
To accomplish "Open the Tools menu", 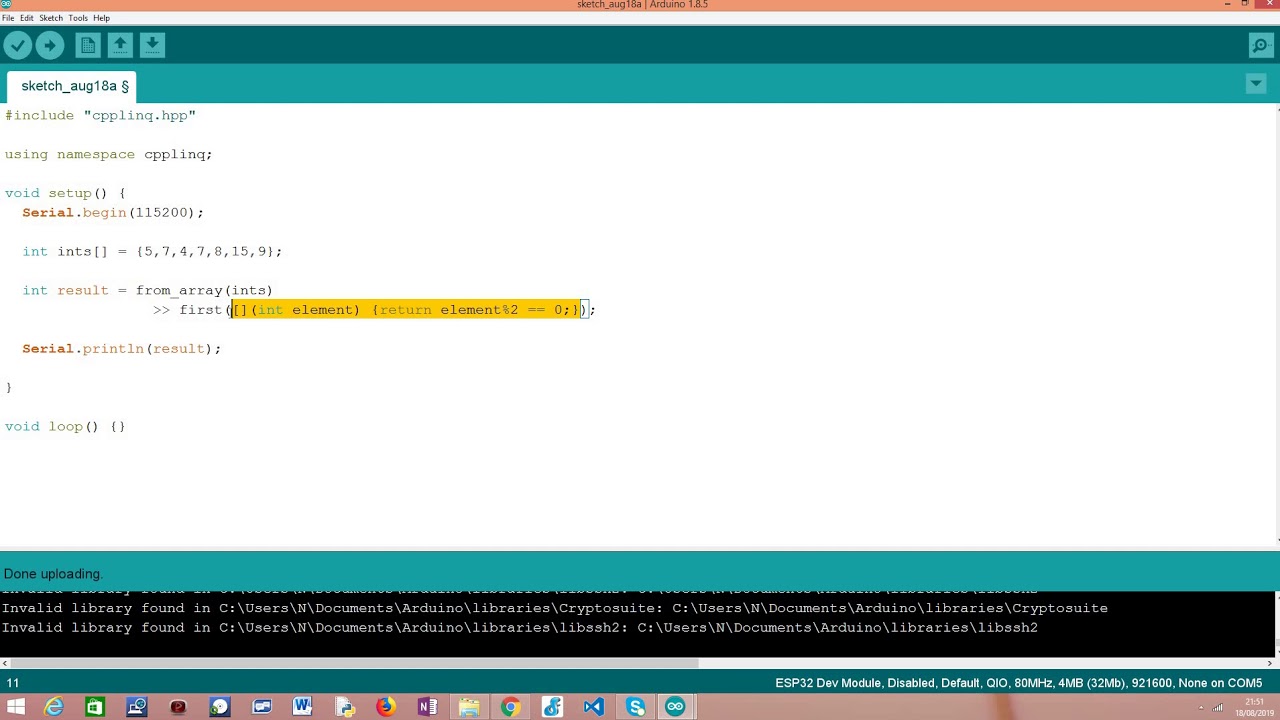I will (78, 18).
